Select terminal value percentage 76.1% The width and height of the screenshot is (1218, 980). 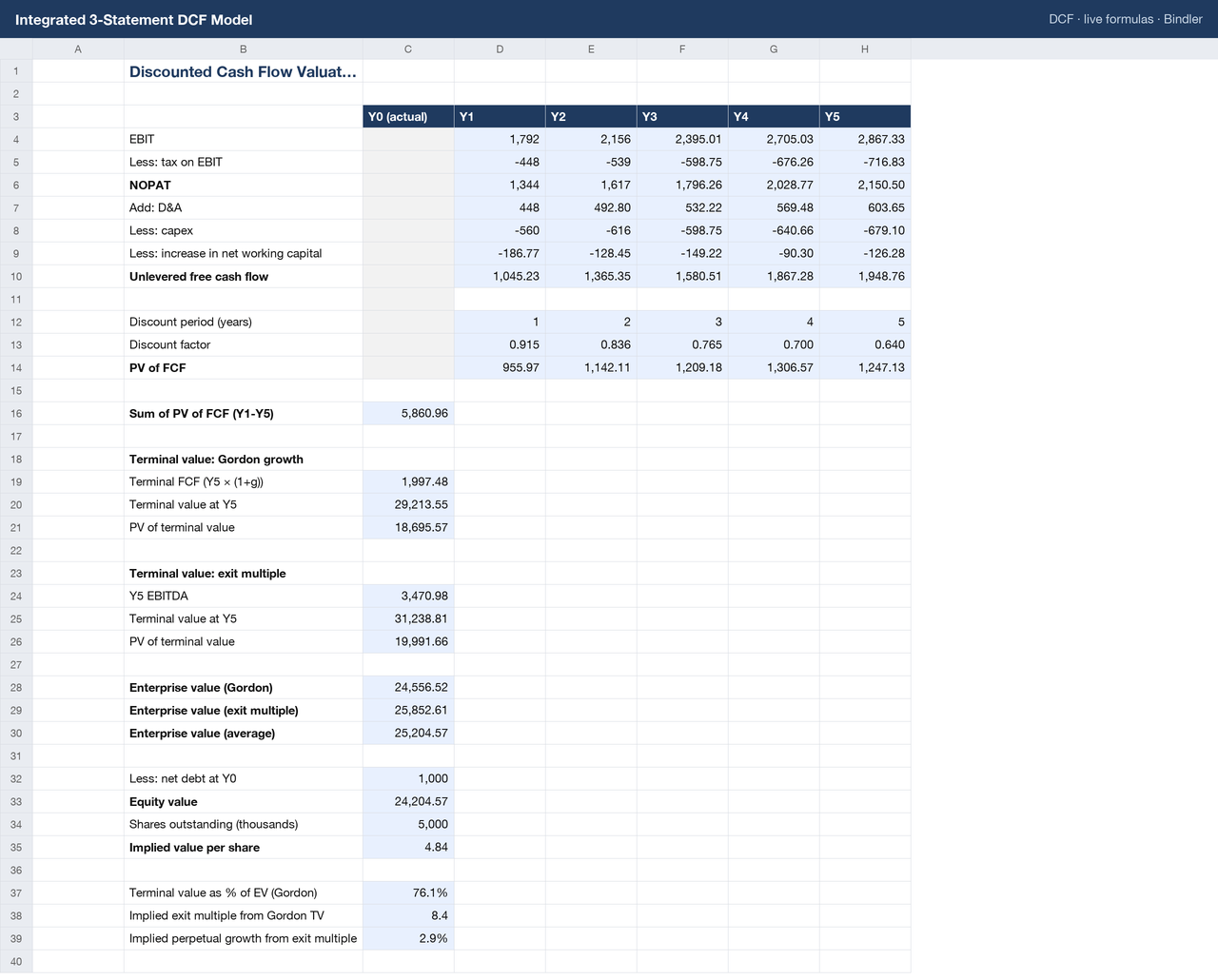click(408, 893)
